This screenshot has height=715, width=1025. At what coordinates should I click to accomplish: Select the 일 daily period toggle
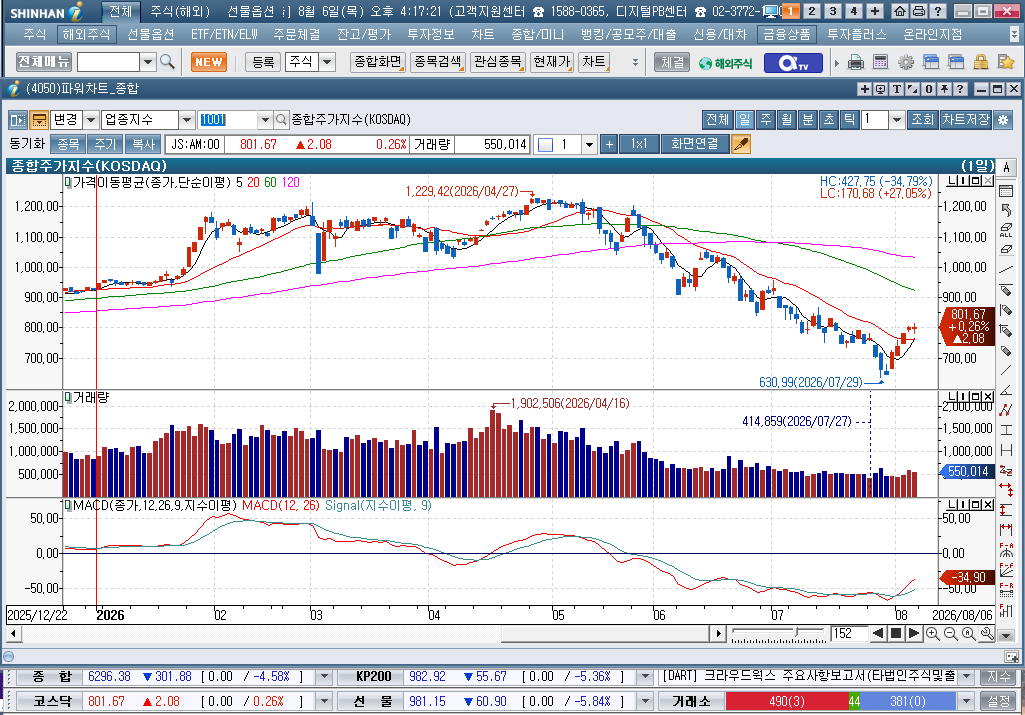(x=744, y=120)
